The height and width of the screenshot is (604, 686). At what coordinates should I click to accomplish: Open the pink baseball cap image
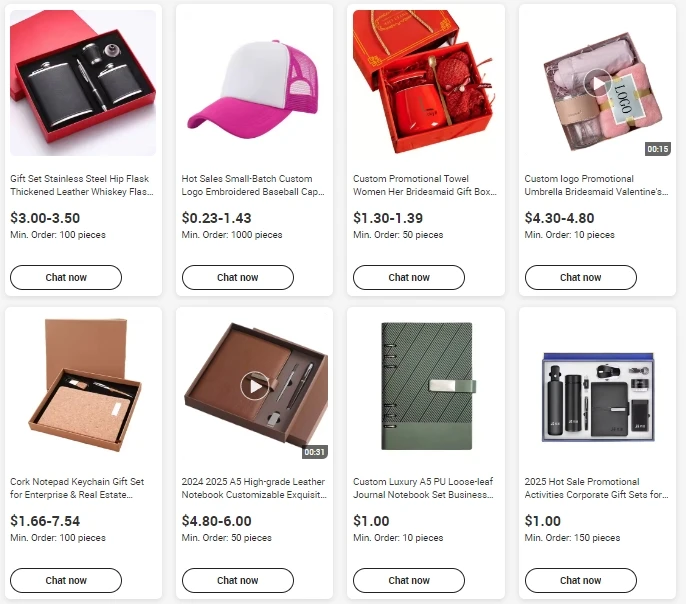(x=255, y=83)
